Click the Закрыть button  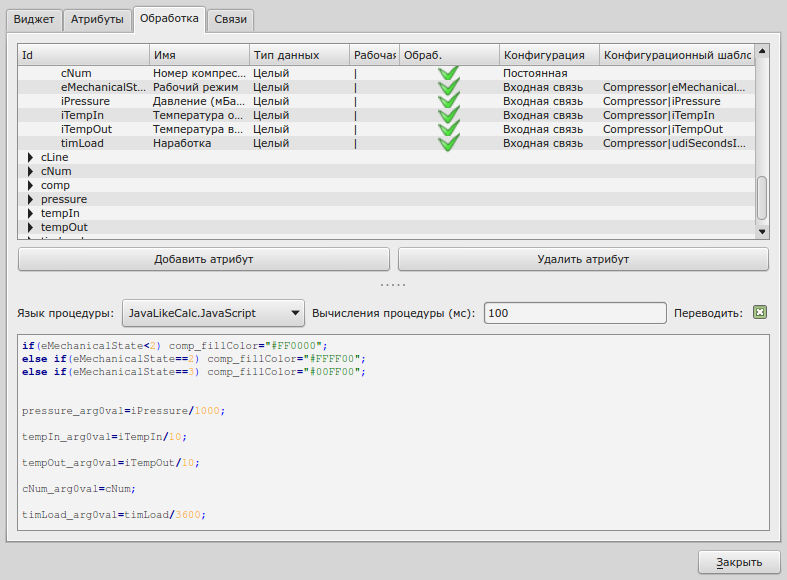click(738, 561)
